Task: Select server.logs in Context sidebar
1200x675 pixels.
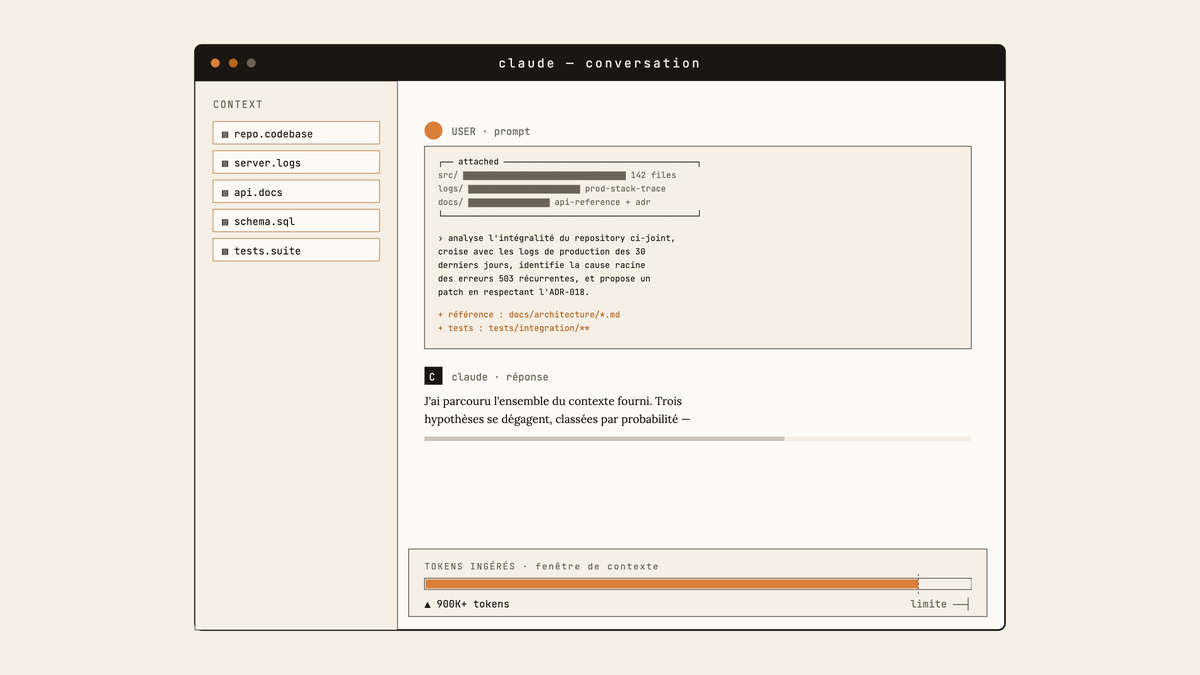Action: (x=296, y=162)
